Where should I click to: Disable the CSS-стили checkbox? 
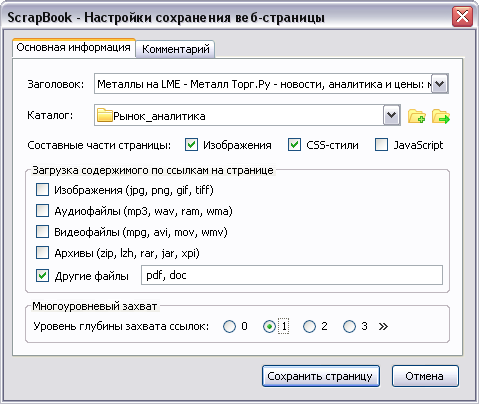[x=294, y=145]
